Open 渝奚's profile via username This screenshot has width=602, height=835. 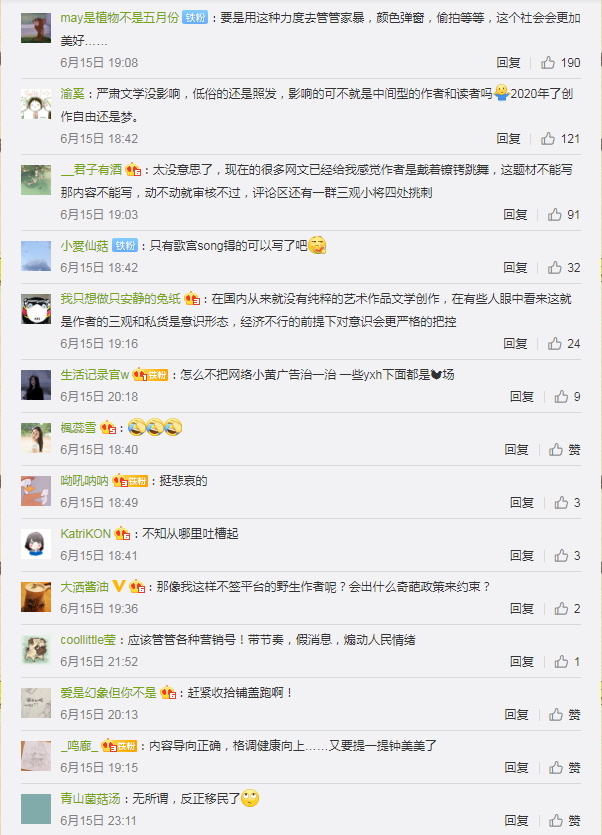[x=72, y=94]
